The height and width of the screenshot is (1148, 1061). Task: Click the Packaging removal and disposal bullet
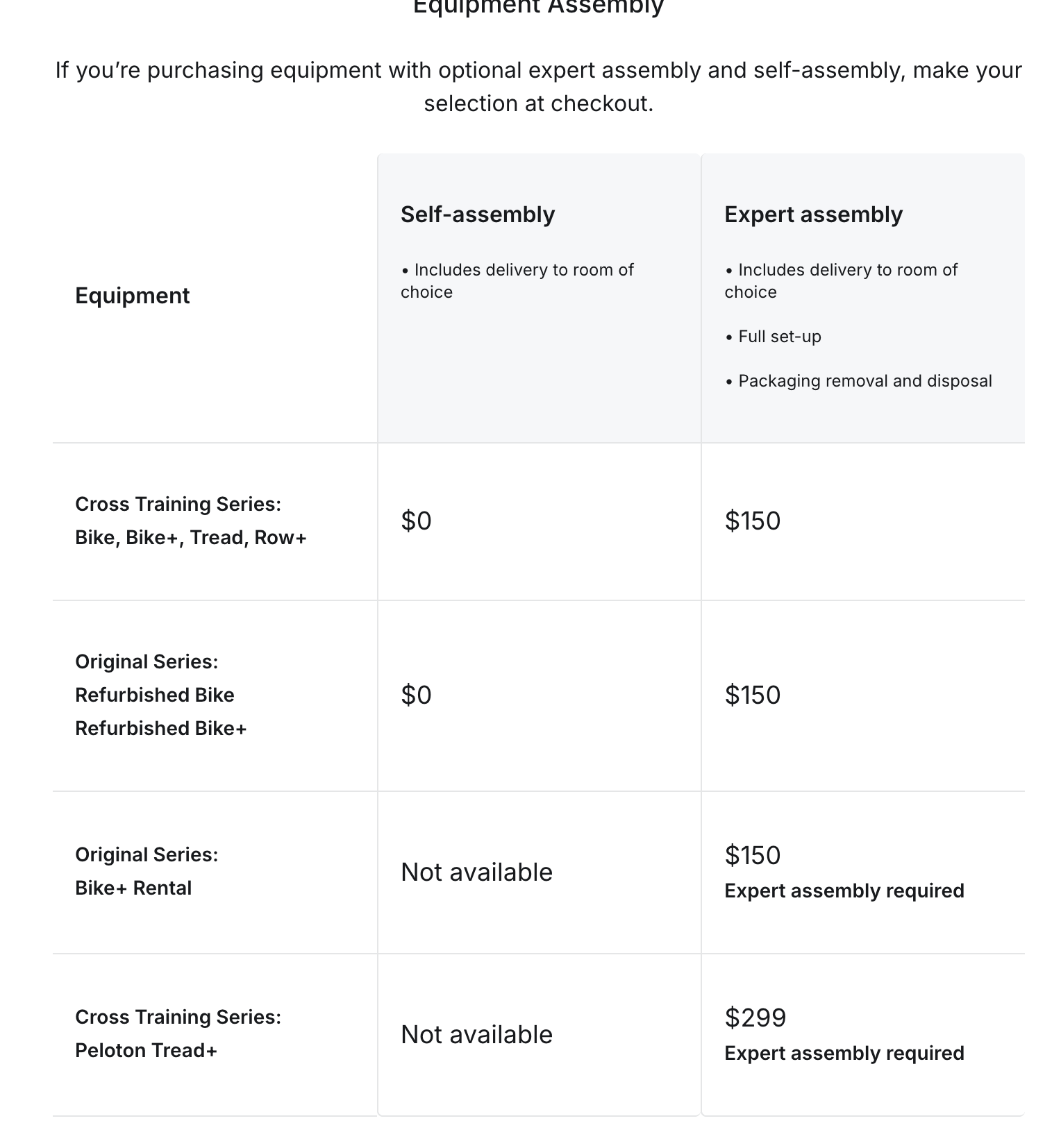[x=864, y=381]
